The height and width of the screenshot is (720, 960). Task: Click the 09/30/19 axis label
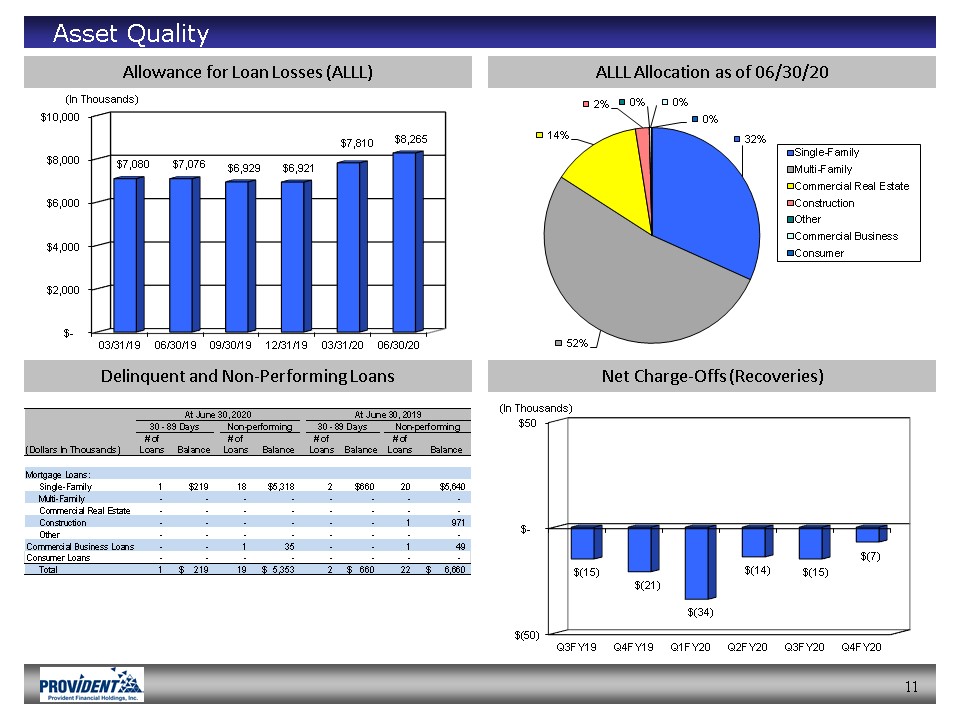230,345
